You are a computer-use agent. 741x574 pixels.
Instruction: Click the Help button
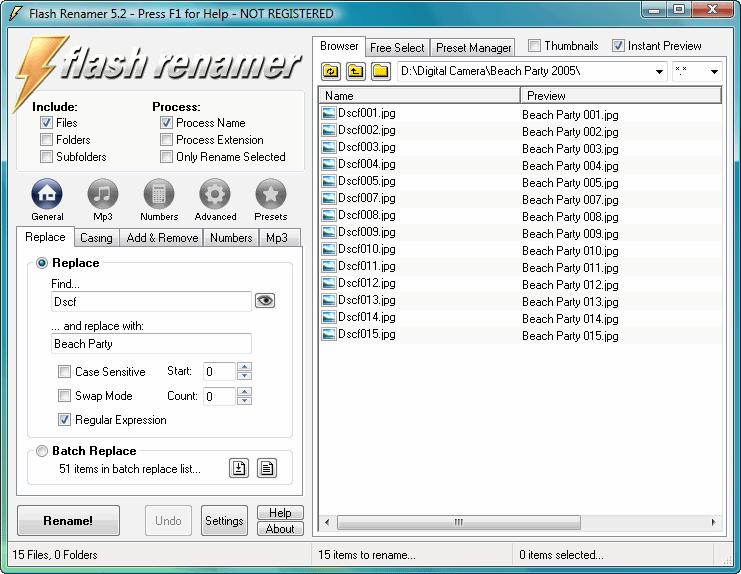(x=280, y=513)
